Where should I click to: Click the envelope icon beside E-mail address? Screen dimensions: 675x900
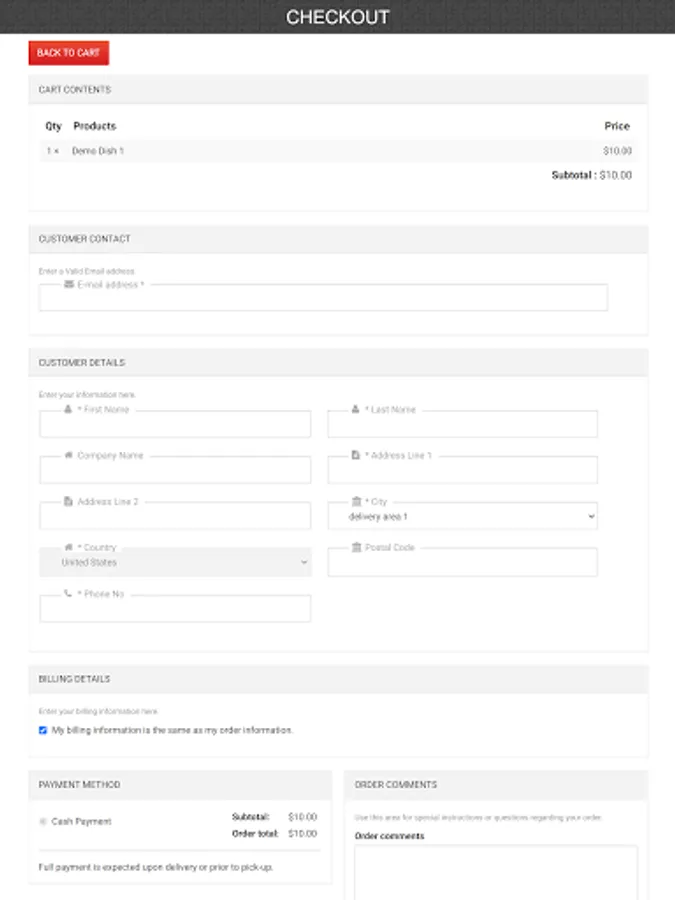click(68, 284)
